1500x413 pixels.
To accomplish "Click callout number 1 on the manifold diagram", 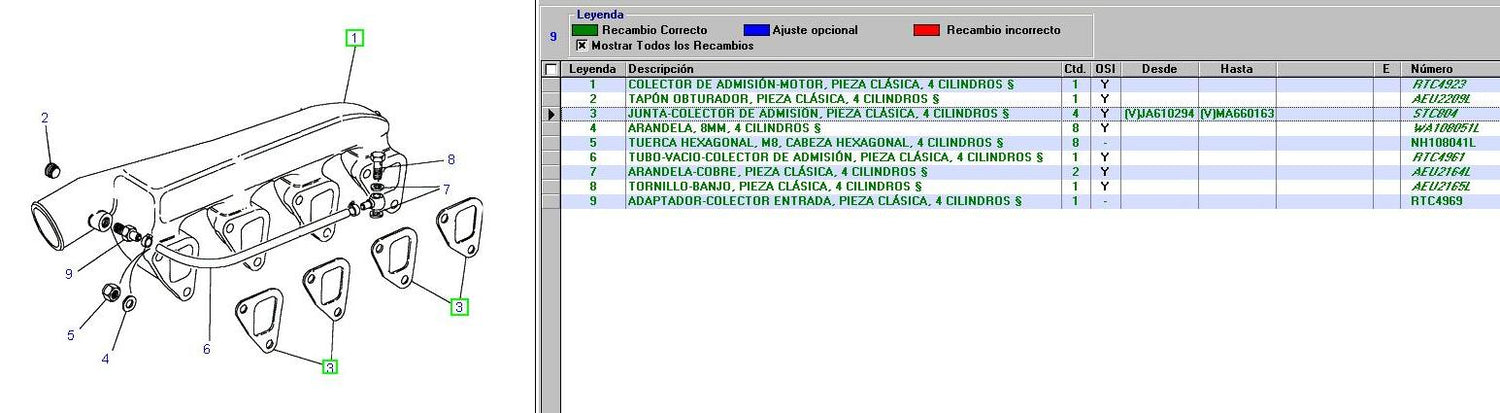I will (354, 38).
